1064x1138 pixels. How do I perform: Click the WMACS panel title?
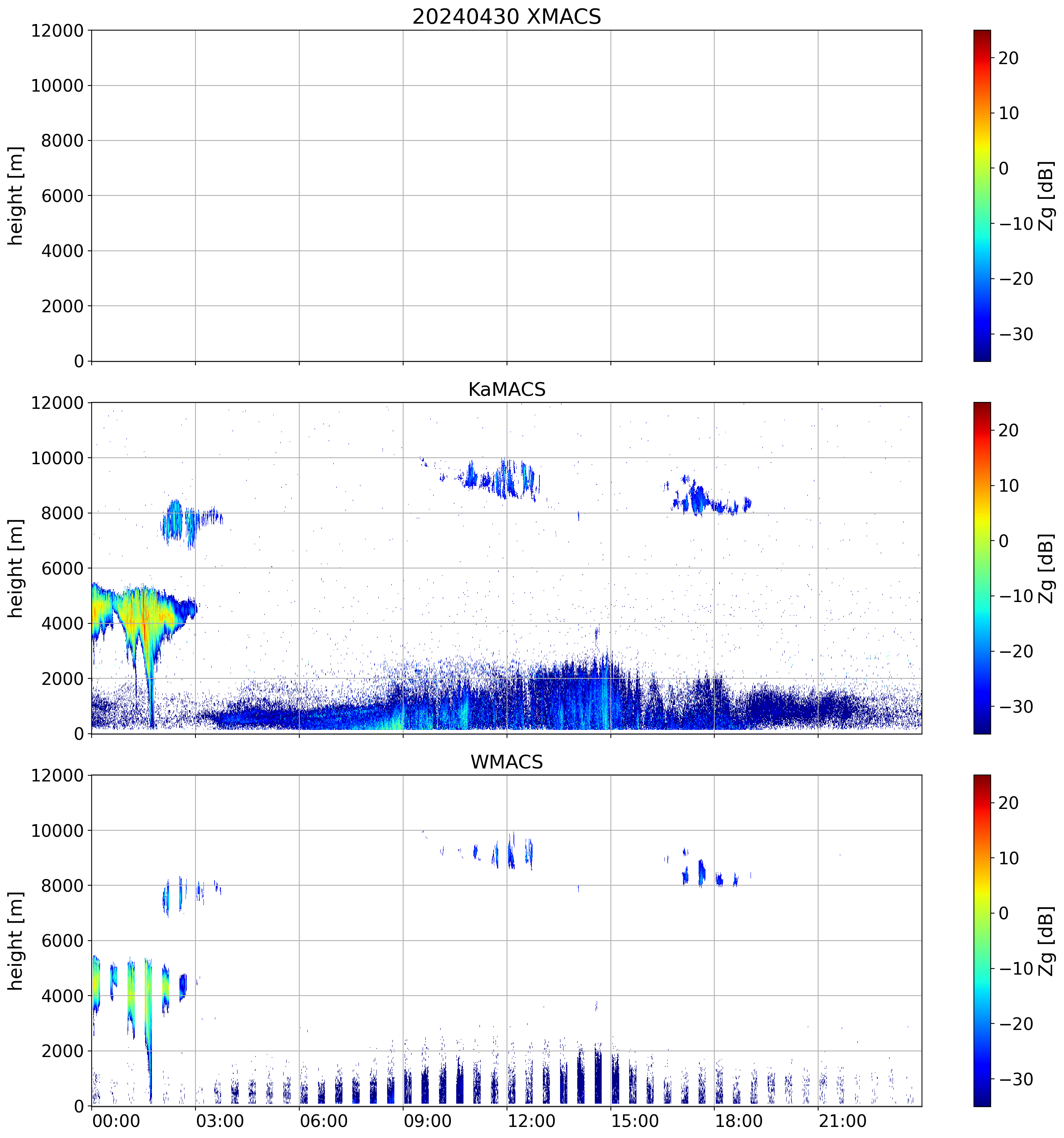pyautogui.click(x=506, y=762)
